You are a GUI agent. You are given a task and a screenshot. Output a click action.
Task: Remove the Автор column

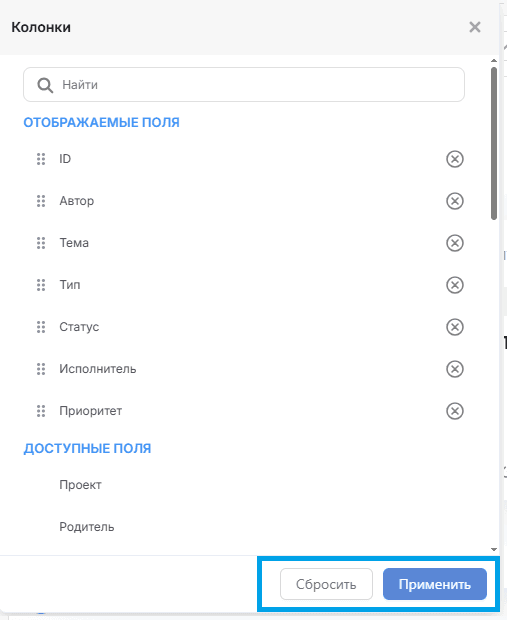(x=455, y=201)
